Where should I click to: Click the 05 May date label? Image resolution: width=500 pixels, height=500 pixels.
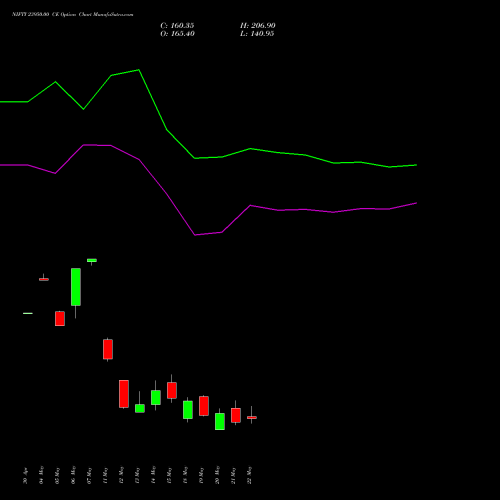coord(58,476)
